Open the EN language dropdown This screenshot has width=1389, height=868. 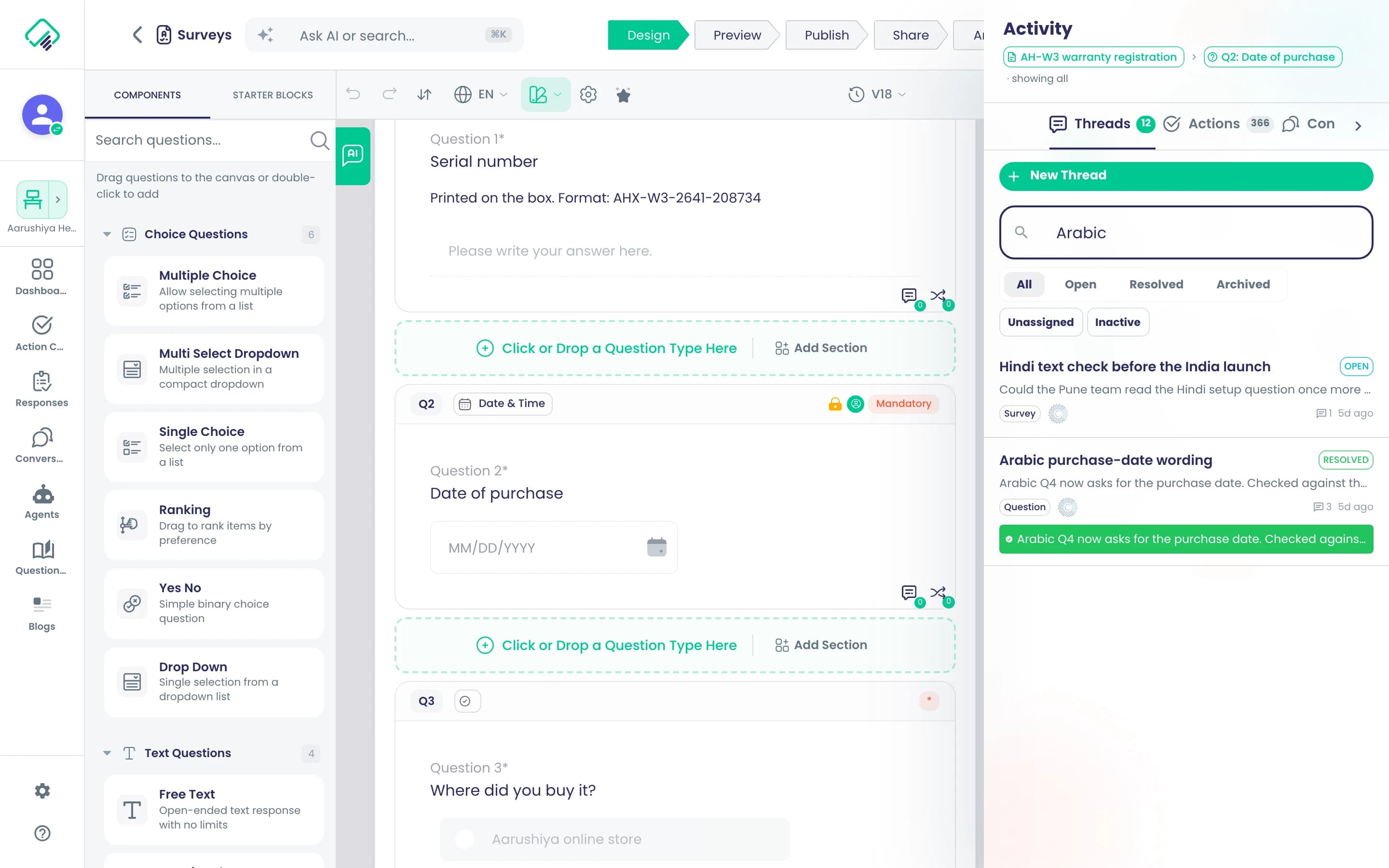[x=481, y=94]
